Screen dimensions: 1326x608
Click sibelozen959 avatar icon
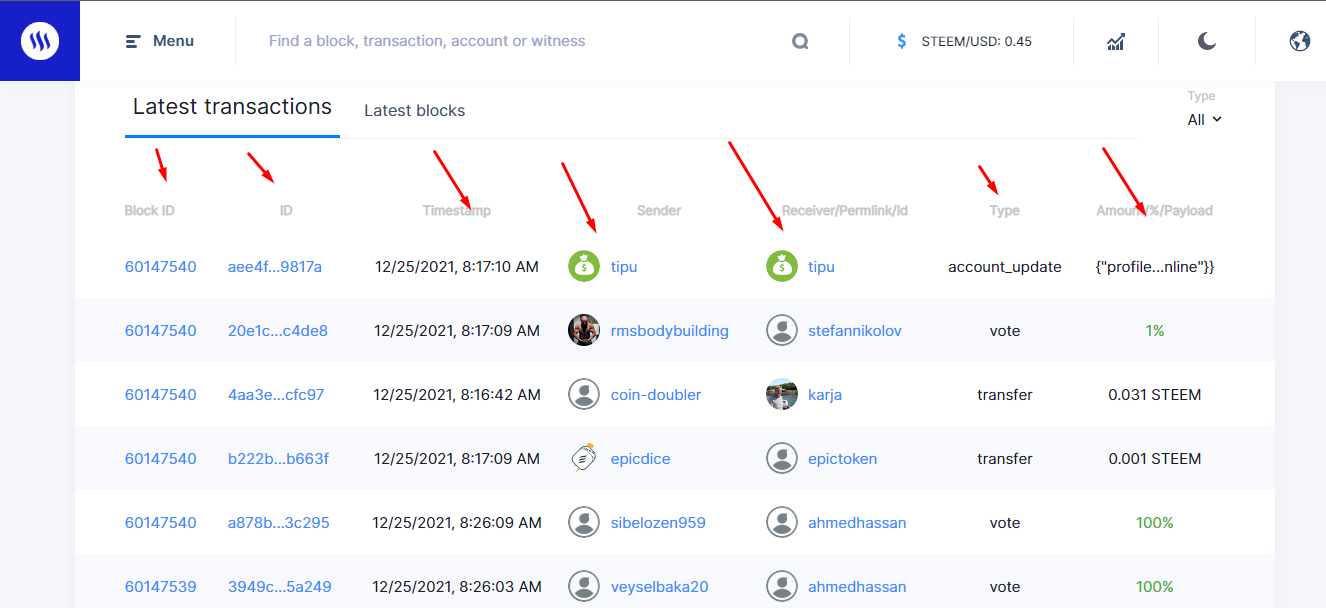click(584, 523)
